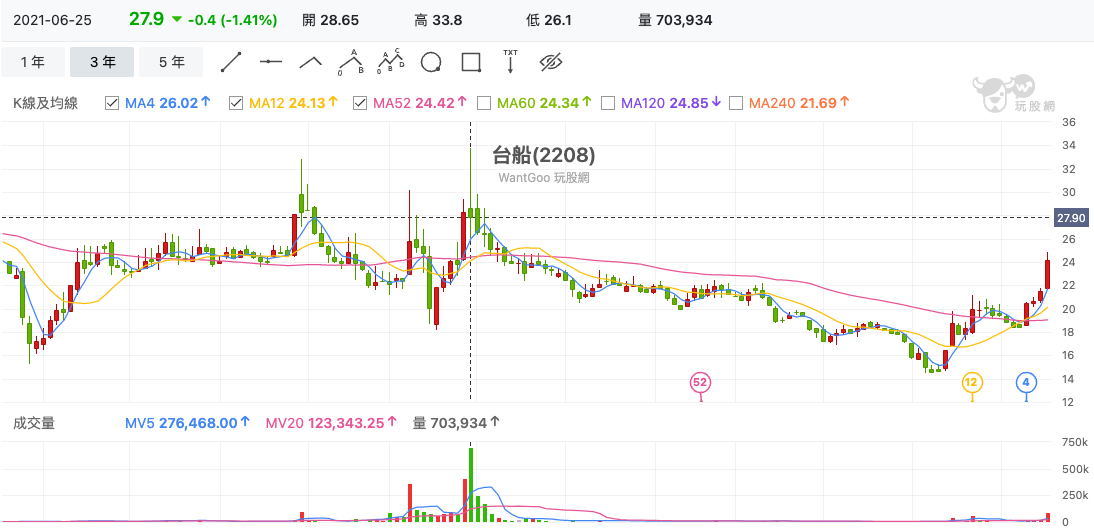Click the 高 33.8 high price

pos(438,20)
